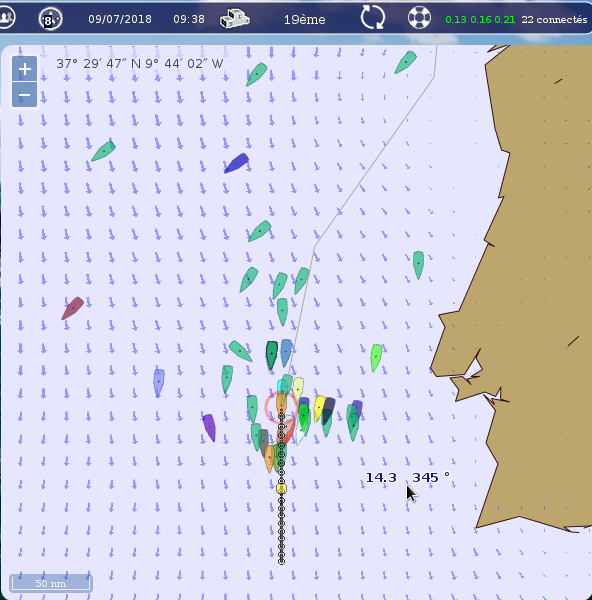Click the circular refresh arrows icon
Screen dimensions: 592x600
coord(372,17)
